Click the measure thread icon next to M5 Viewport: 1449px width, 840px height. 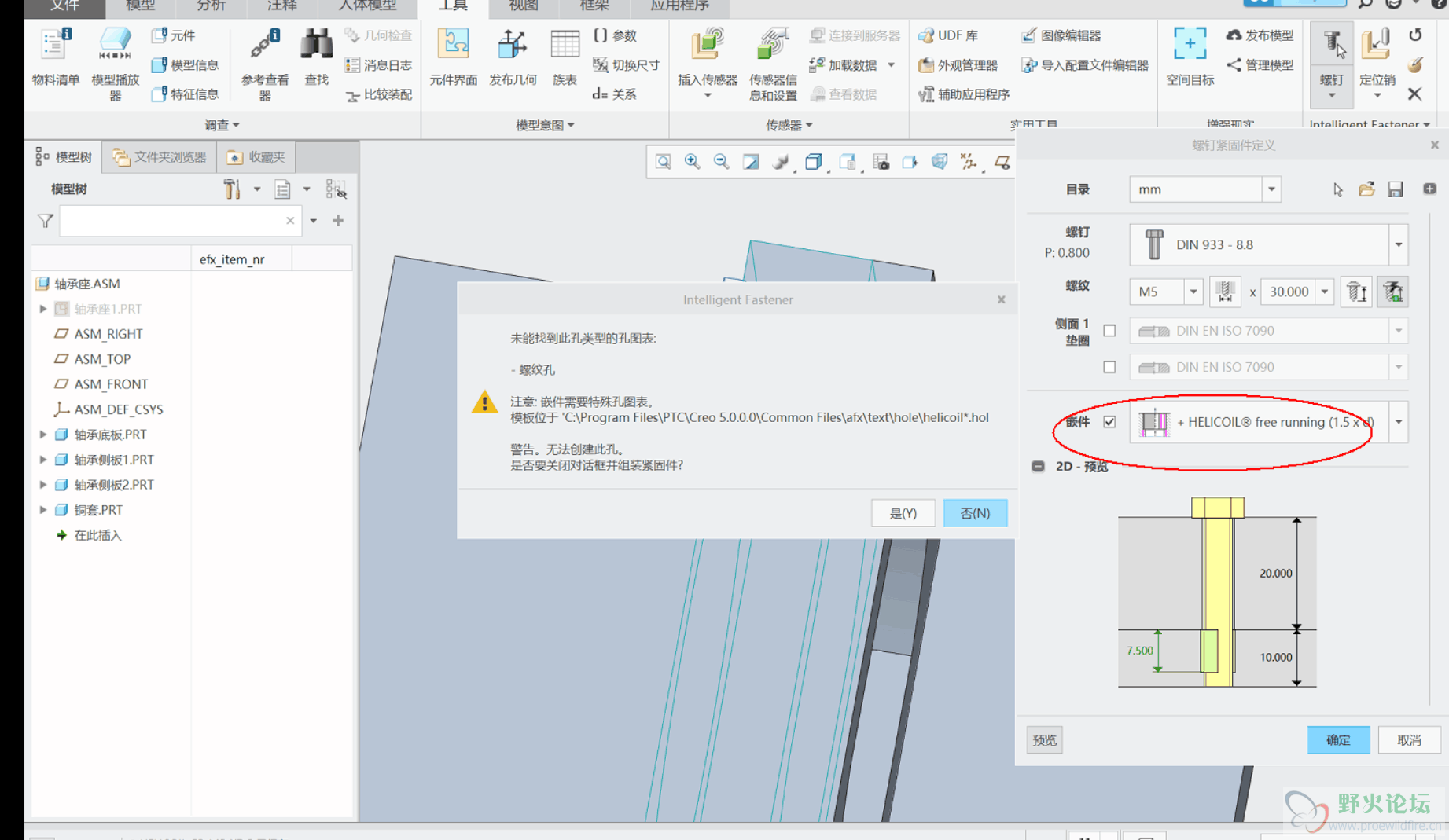(x=1224, y=292)
